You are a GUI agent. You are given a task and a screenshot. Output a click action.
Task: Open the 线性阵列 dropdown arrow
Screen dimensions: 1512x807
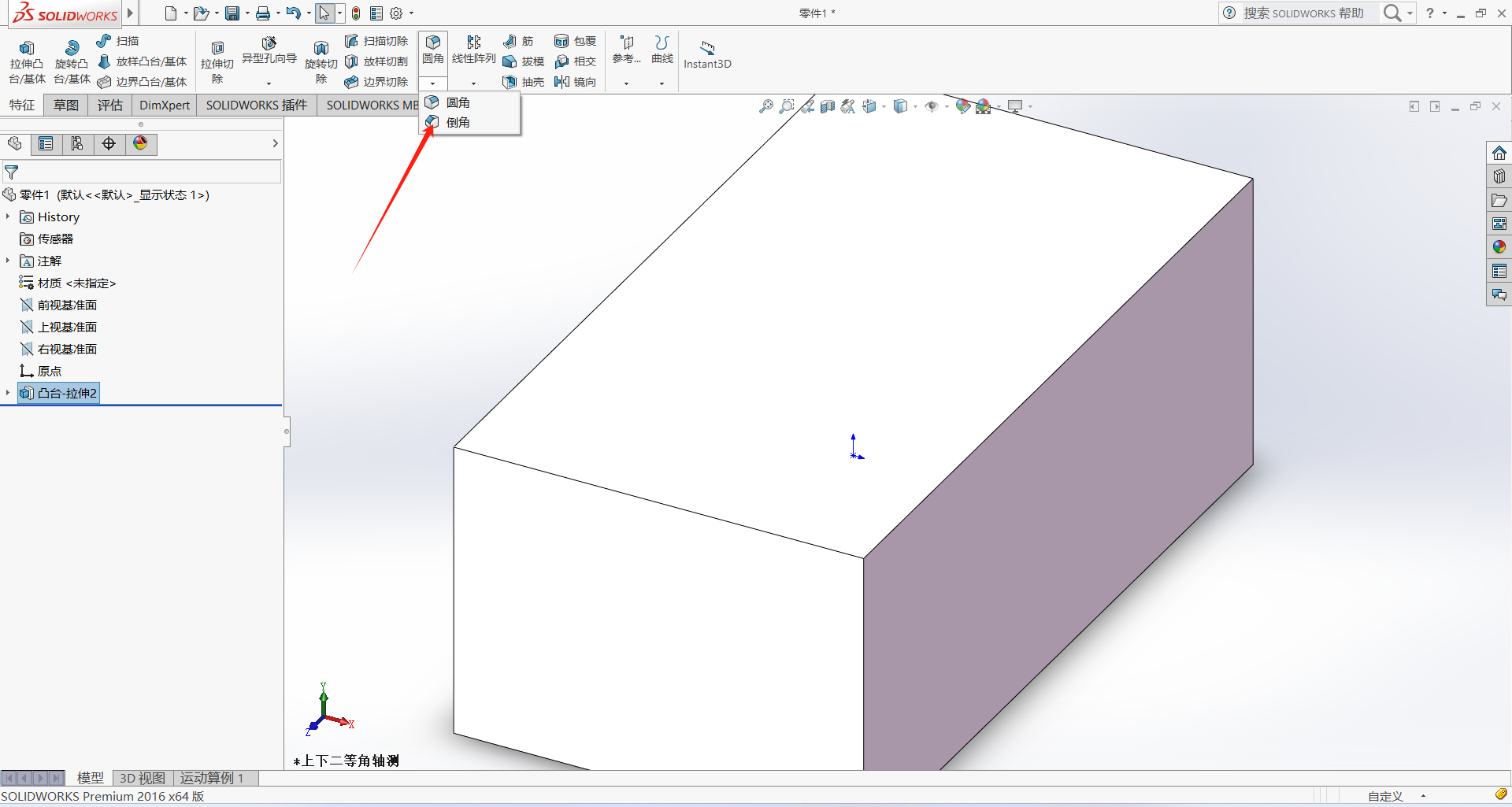pyautogui.click(x=473, y=83)
